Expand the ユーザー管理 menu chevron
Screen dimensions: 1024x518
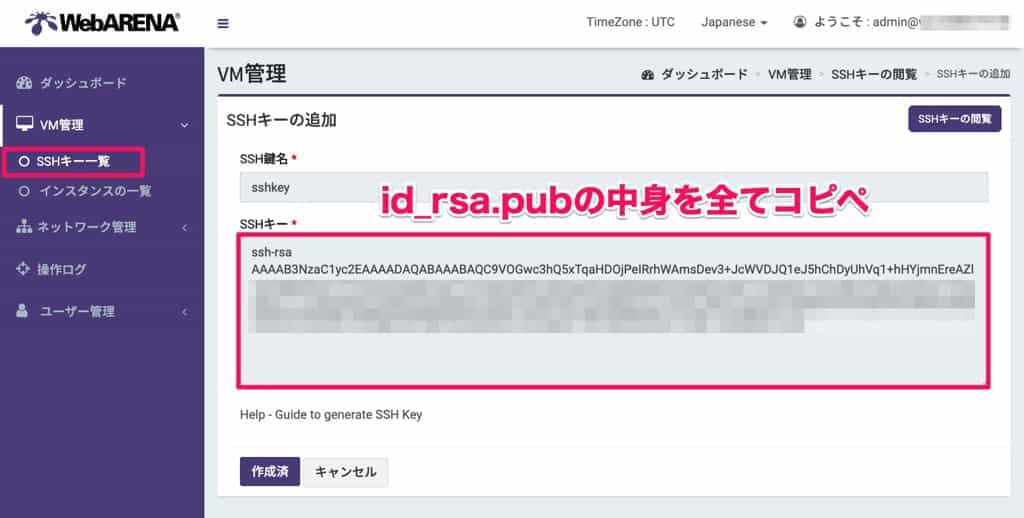tap(184, 312)
